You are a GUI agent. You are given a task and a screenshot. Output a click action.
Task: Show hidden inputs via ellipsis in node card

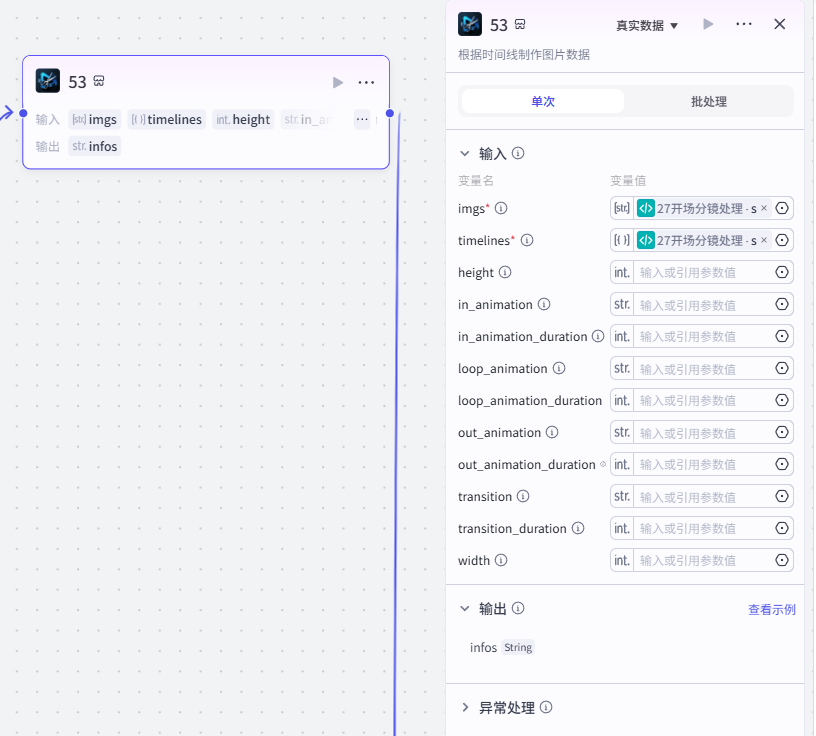tap(362, 119)
